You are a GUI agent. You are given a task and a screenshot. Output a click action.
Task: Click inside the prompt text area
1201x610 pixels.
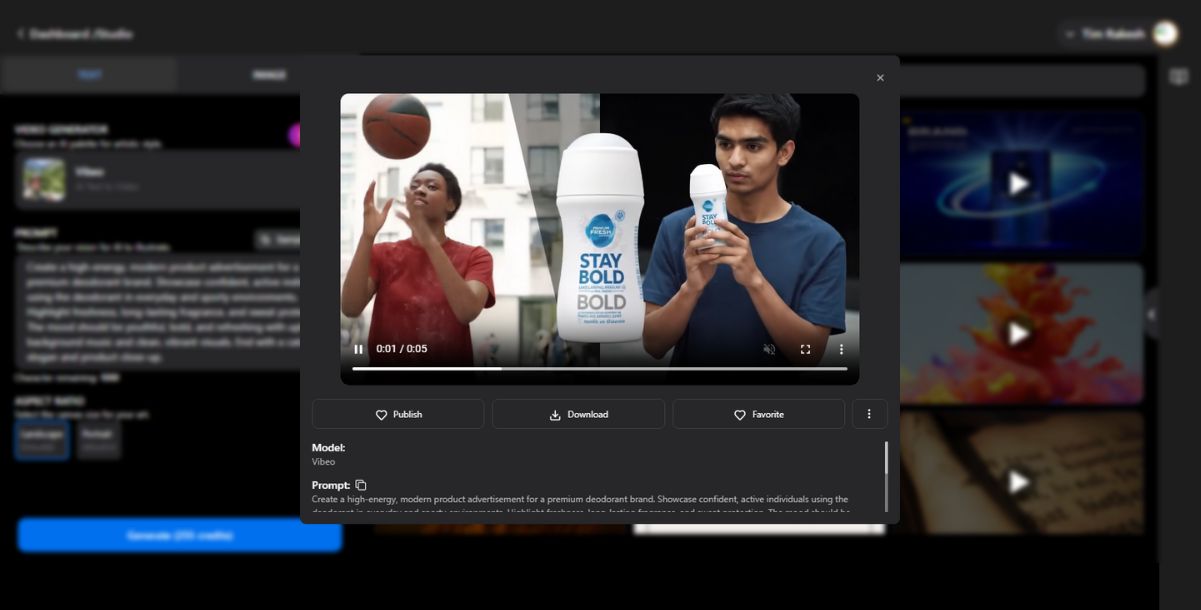tap(158, 312)
